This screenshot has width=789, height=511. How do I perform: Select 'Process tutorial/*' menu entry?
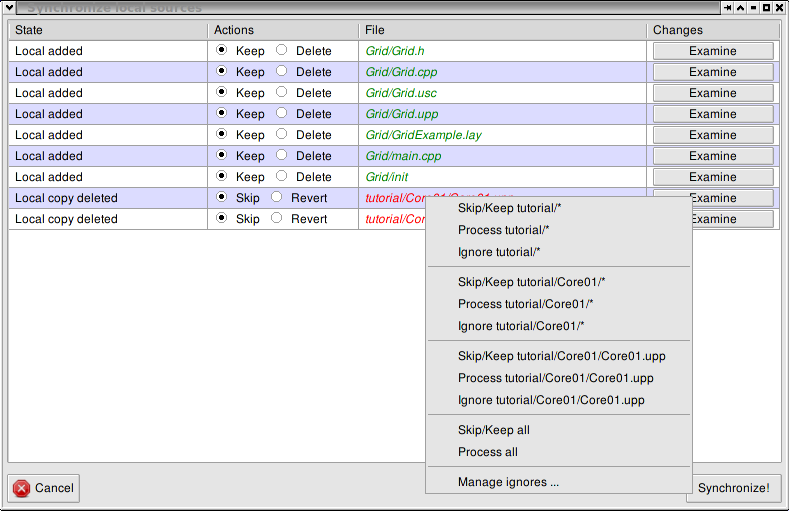pyautogui.click(x=503, y=230)
